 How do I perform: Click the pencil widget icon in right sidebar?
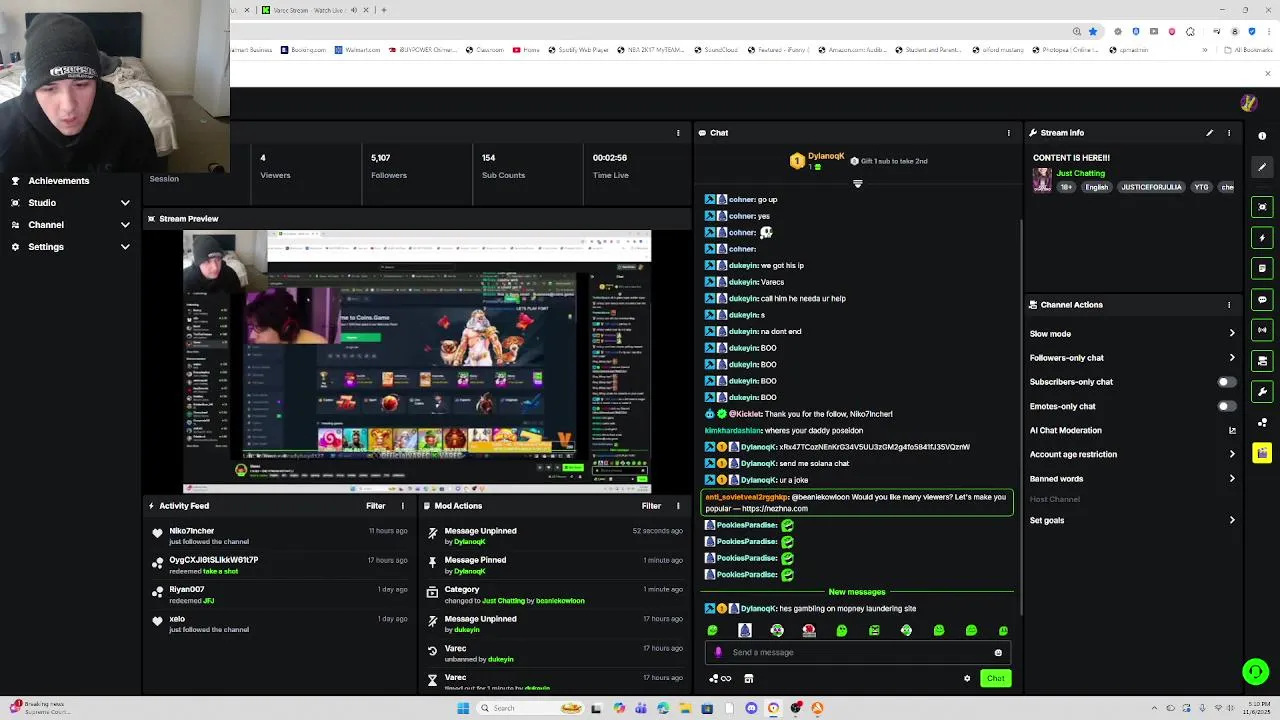(1262, 167)
